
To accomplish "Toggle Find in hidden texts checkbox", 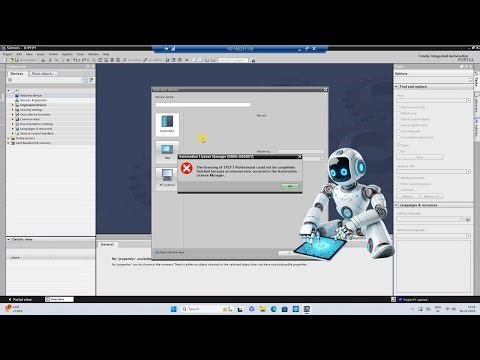I will click(x=398, y=125).
